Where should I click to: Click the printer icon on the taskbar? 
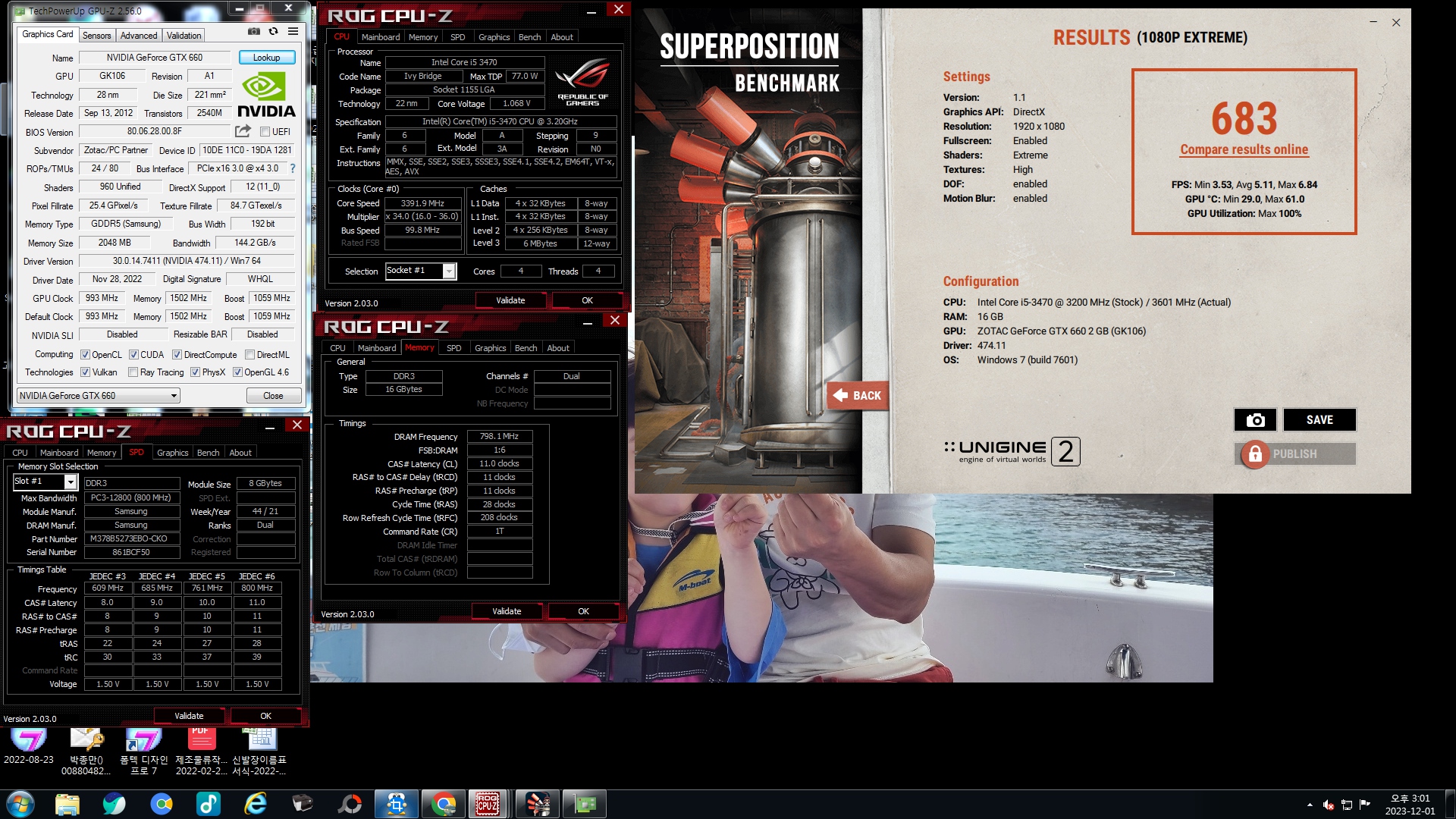(x=303, y=804)
